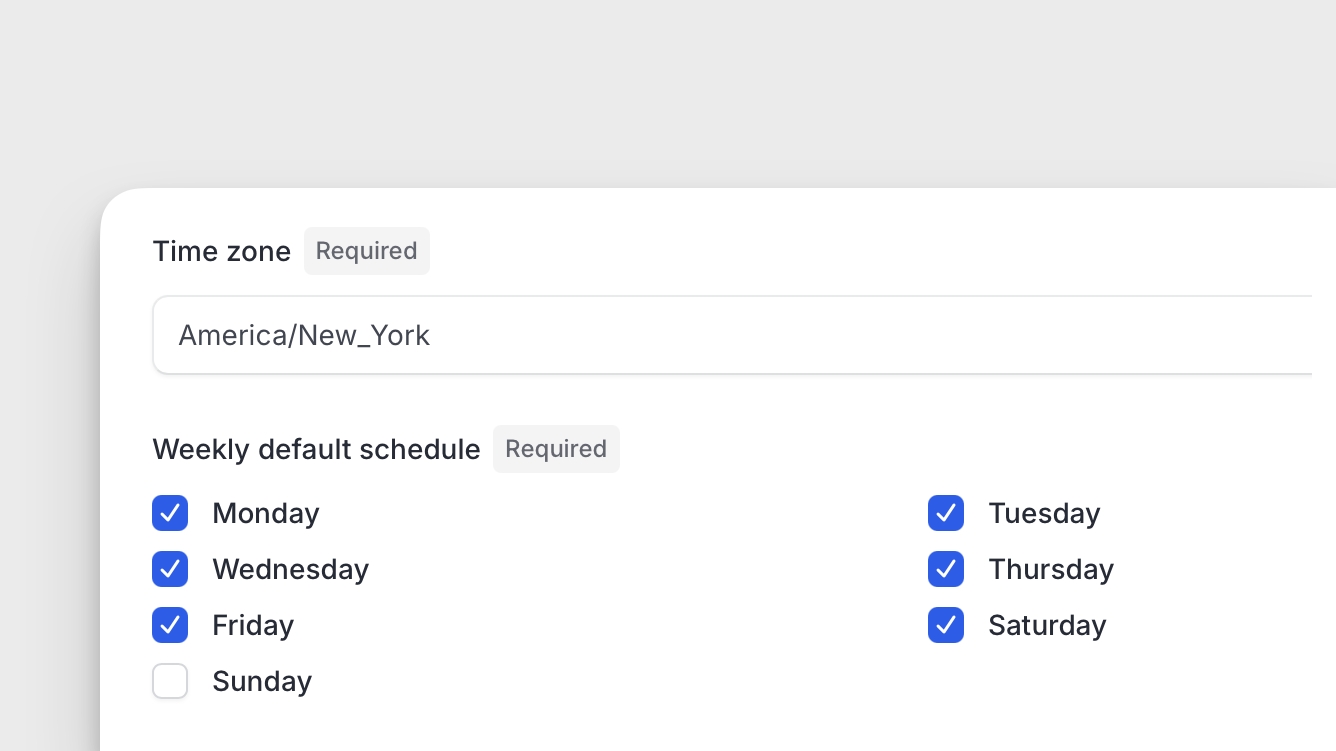
Task: Click the Saturday text label
Action: [x=1047, y=625]
